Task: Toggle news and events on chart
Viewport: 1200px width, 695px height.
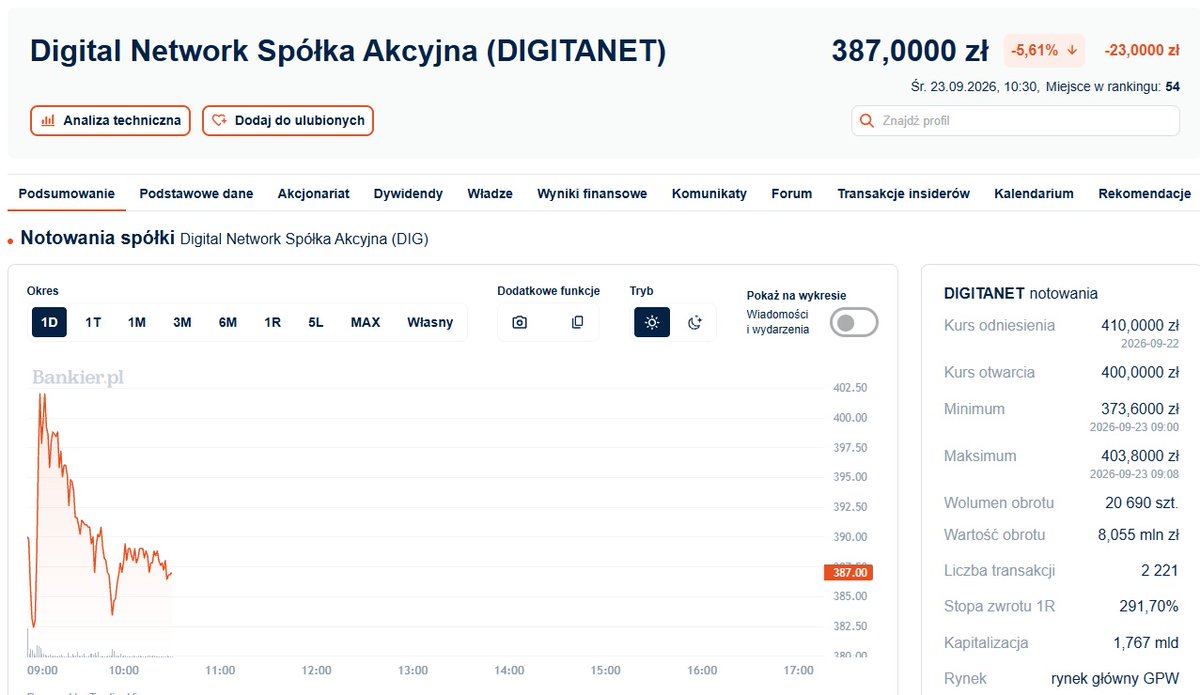Action: click(x=854, y=322)
